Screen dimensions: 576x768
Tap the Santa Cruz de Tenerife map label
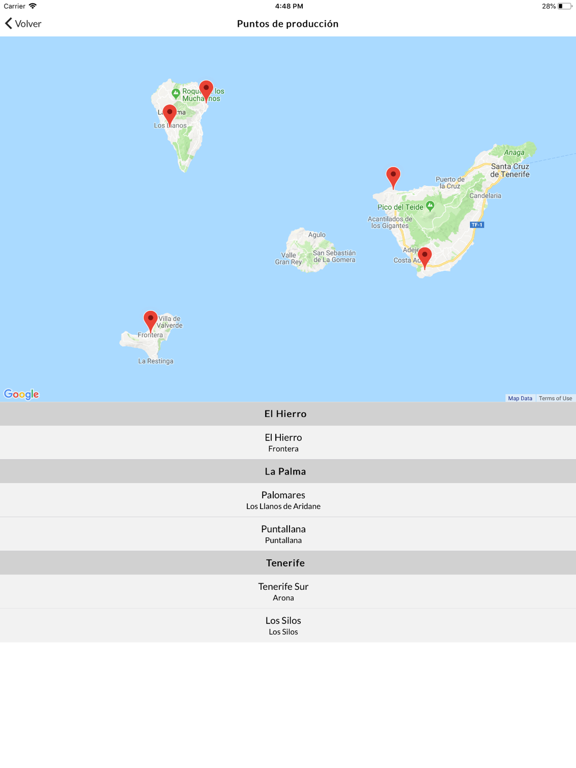tap(510, 170)
